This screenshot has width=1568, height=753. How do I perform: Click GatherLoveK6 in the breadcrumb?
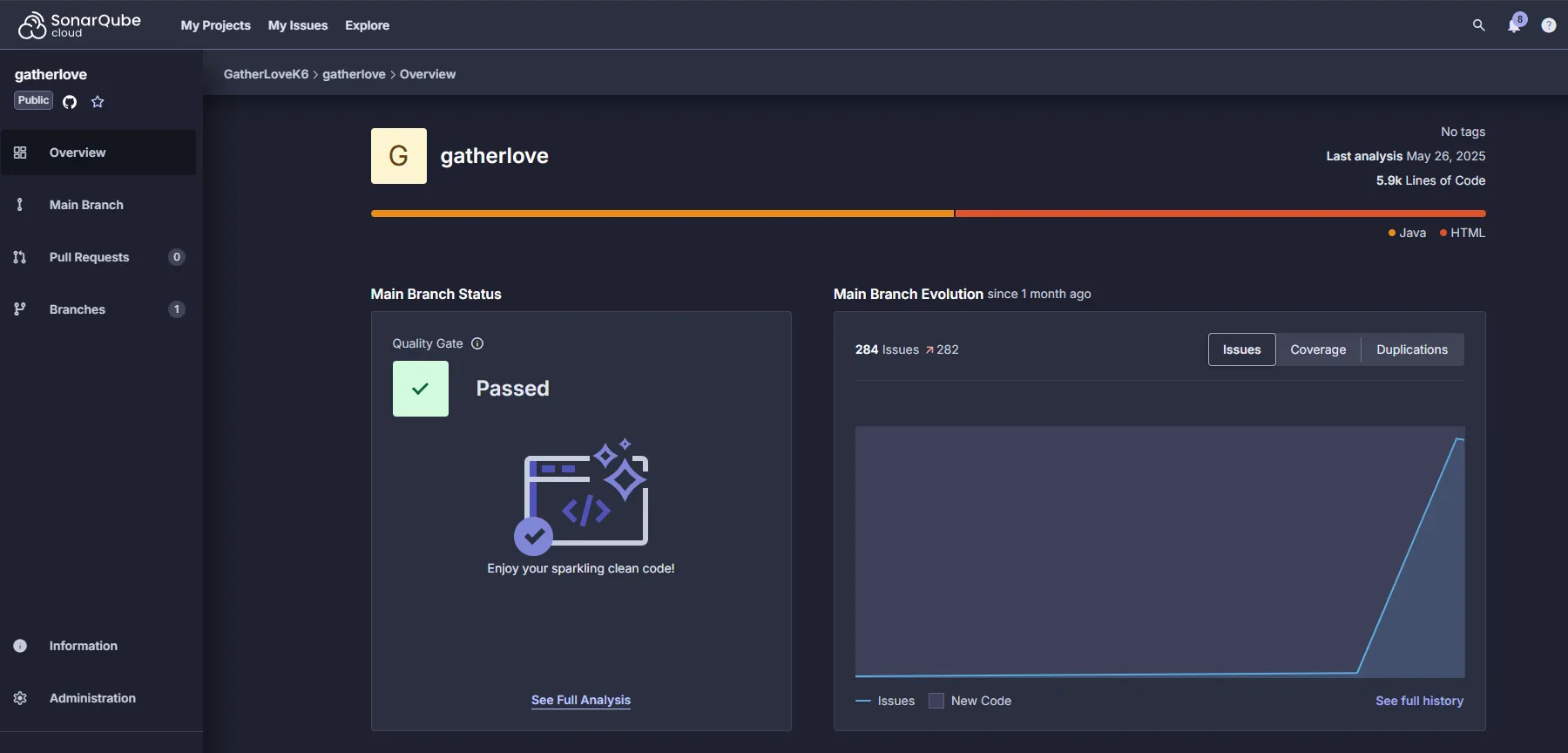click(x=266, y=74)
